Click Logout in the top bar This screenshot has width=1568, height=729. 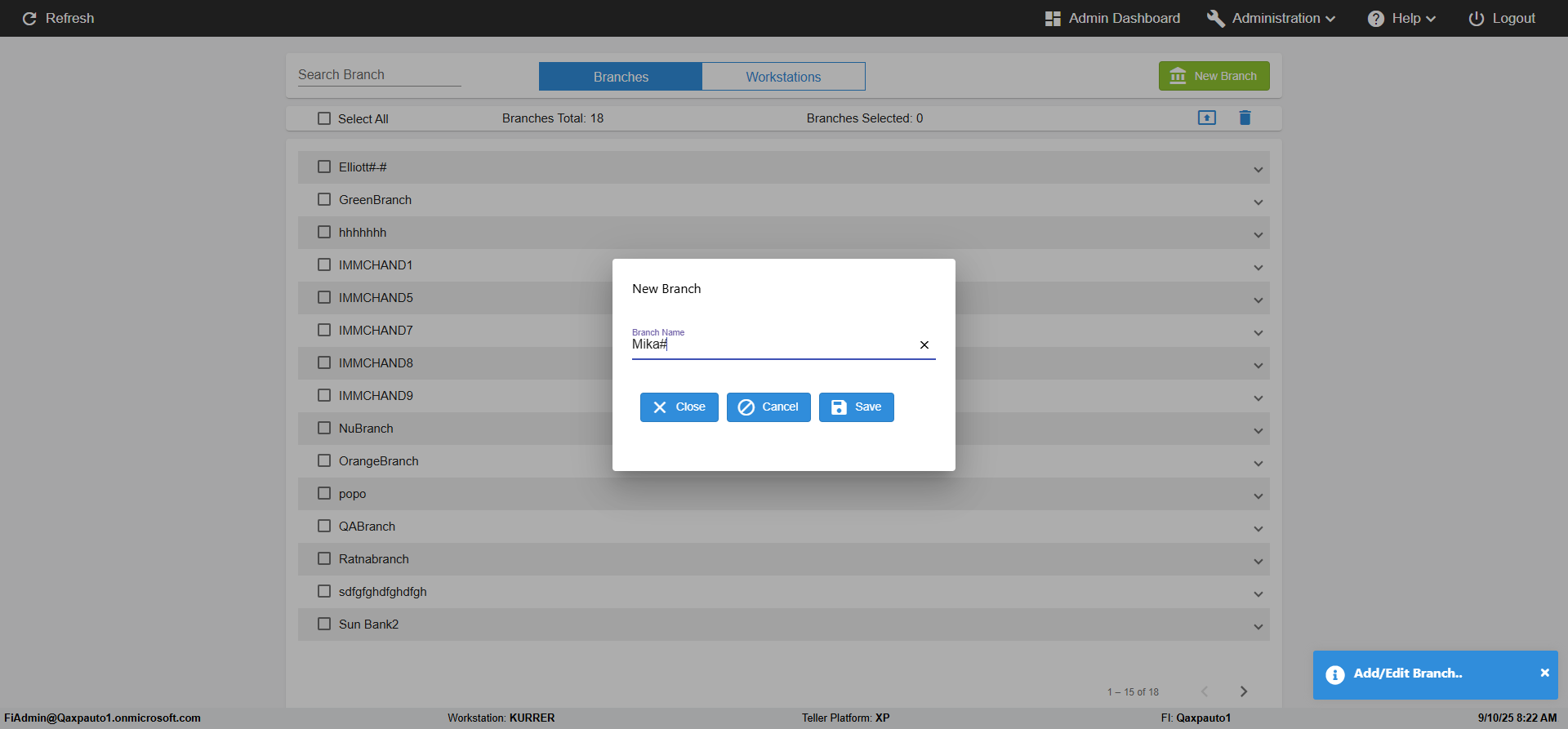pos(1502,19)
